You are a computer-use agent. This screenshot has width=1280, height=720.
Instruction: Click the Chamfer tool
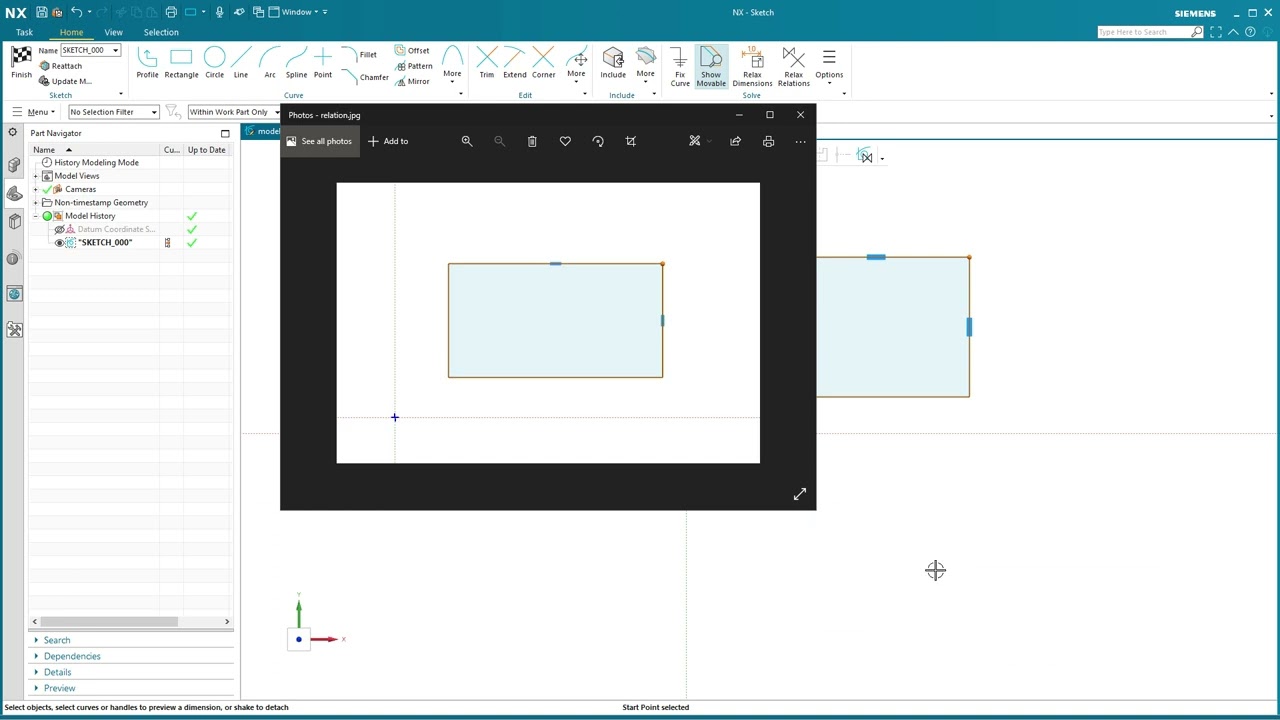coord(365,77)
